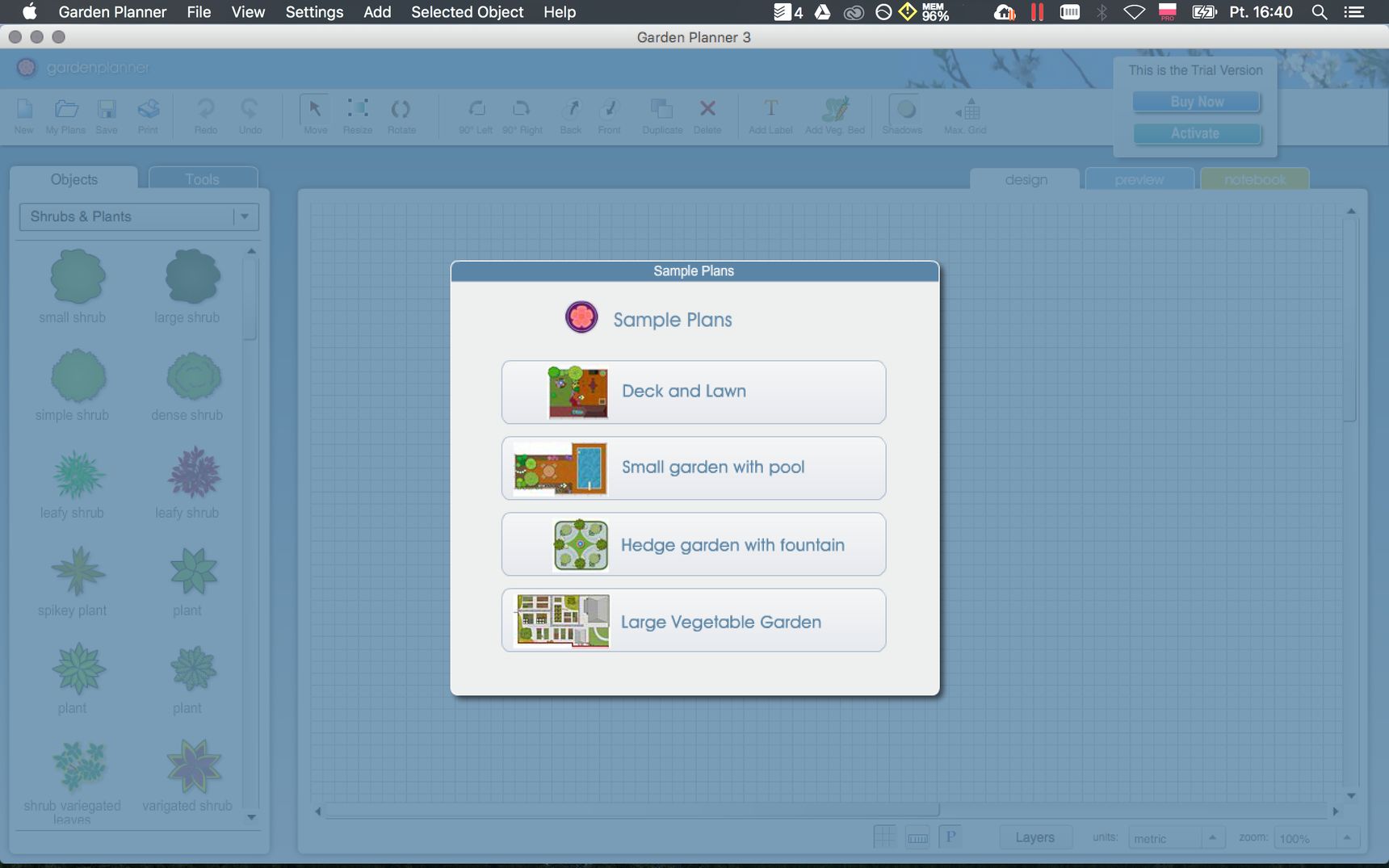Open the Shrubs & Plants category dropdown

[x=139, y=216]
